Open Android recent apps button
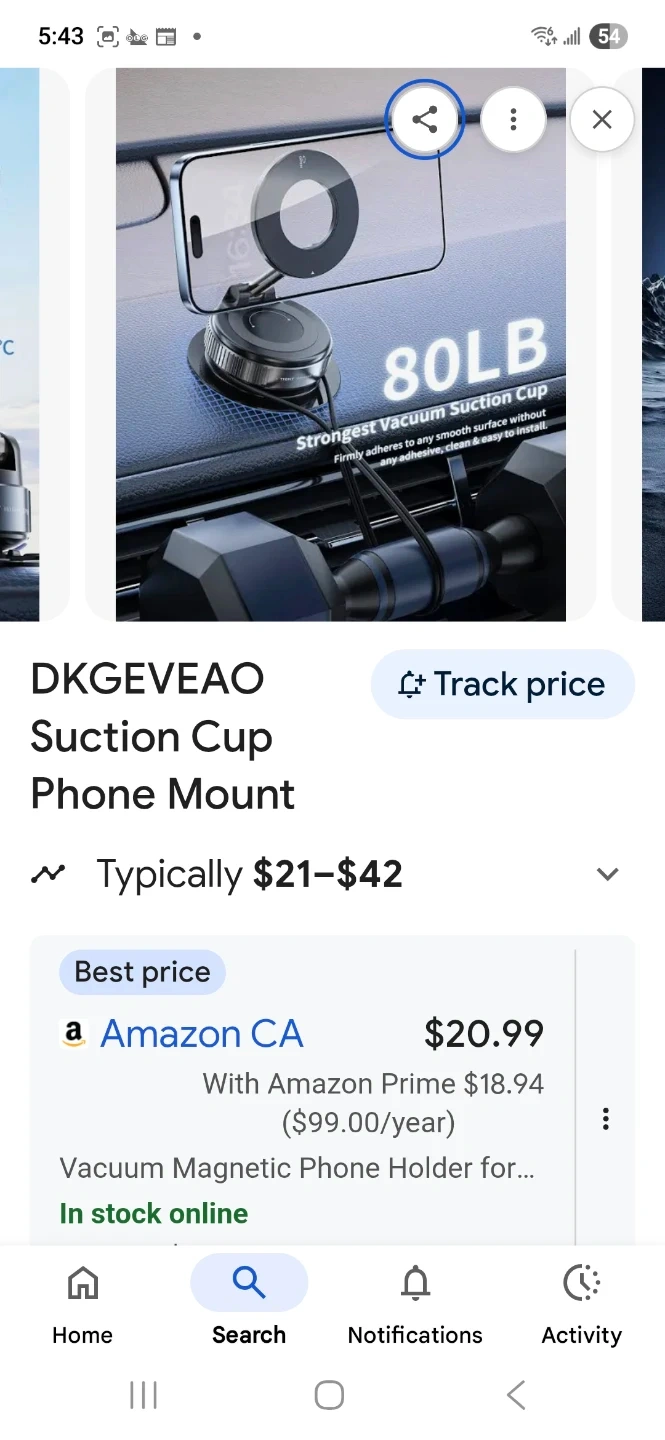The width and height of the screenshot is (665, 1440). click(x=143, y=1395)
